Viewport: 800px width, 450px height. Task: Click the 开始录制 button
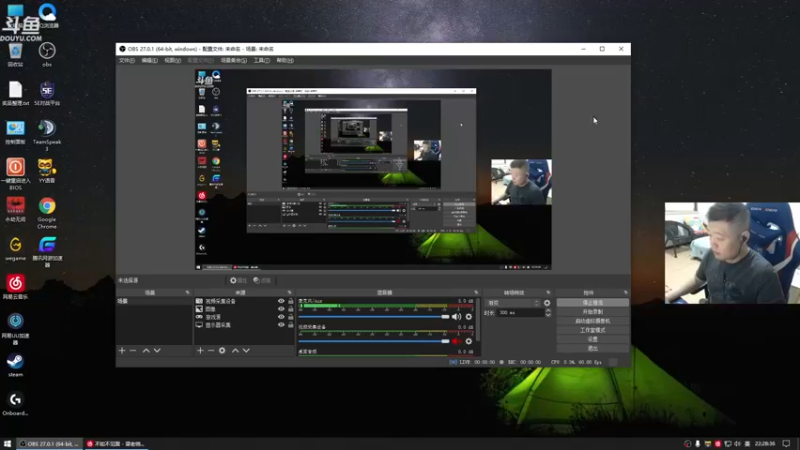(x=592, y=312)
